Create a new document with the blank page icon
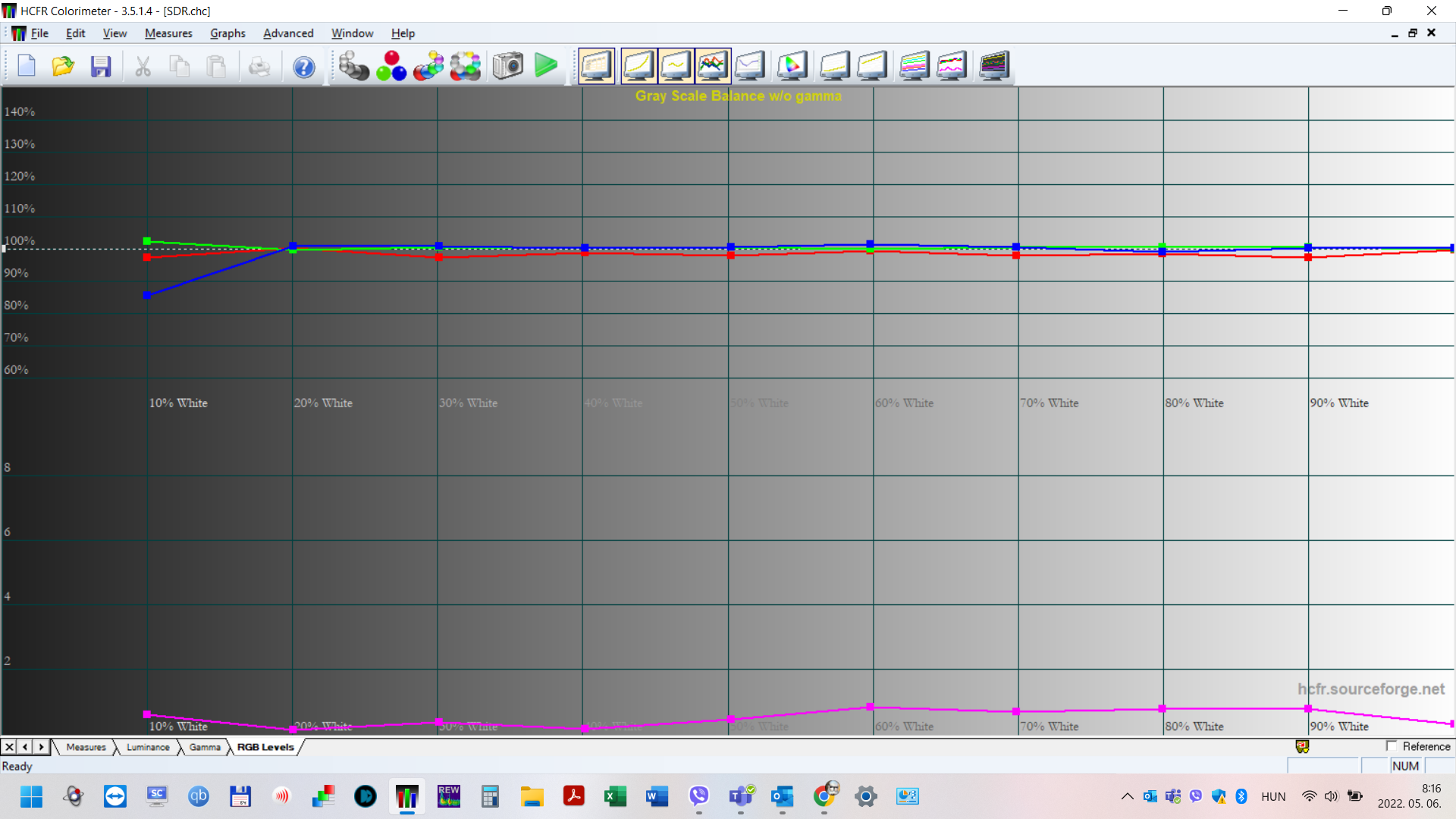The width and height of the screenshot is (1456, 819). pos(26,66)
